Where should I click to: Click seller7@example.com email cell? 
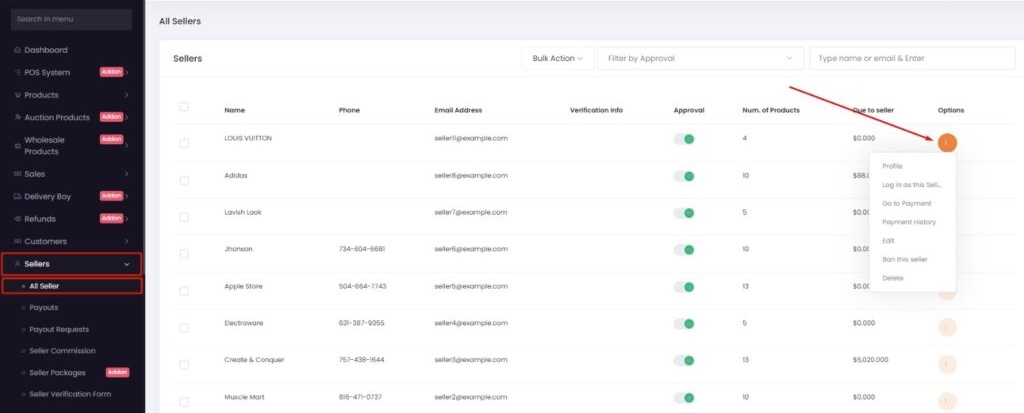471,212
